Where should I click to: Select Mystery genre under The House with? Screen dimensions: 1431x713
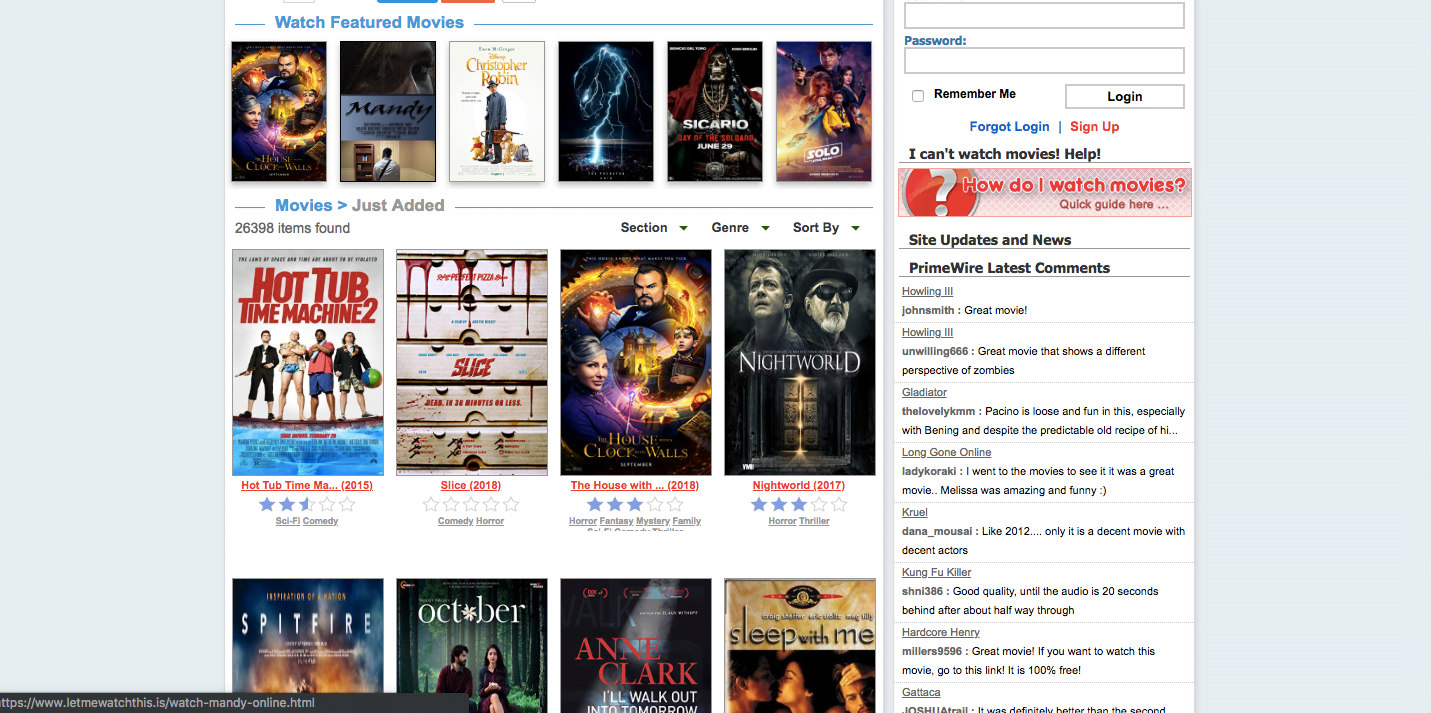(653, 521)
